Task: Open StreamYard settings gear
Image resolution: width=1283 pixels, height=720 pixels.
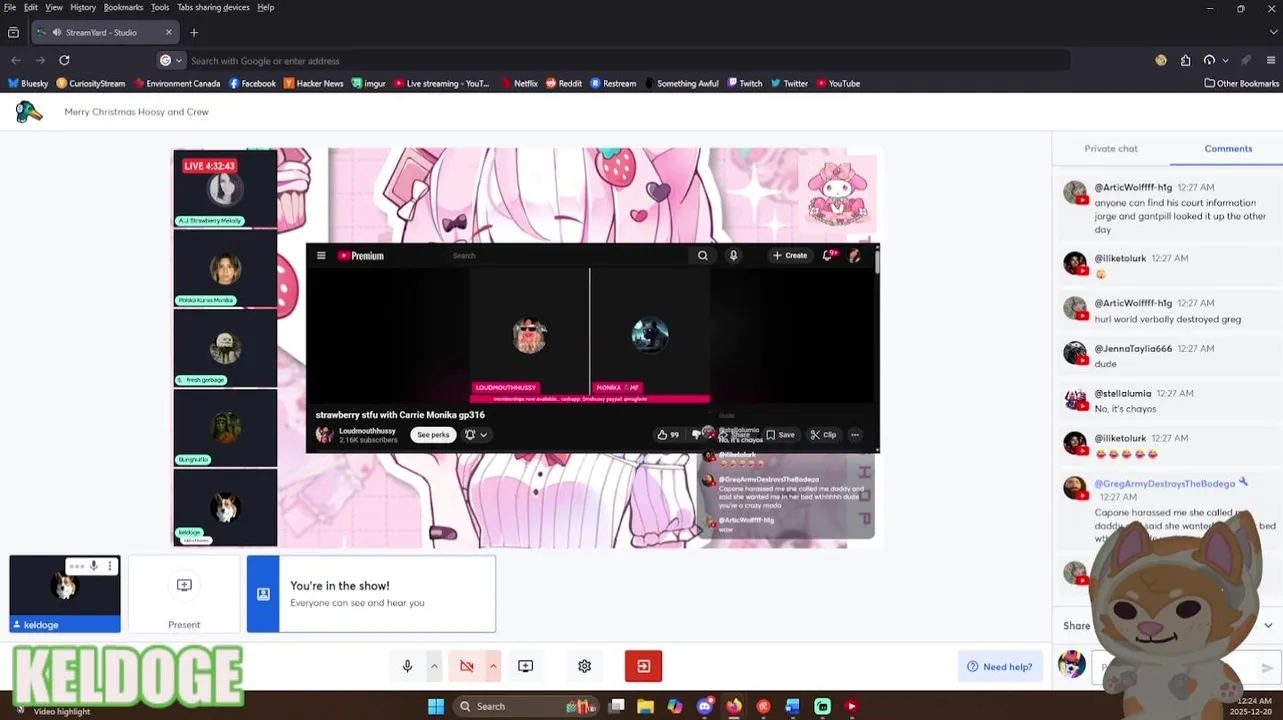Action: (584, 666)
